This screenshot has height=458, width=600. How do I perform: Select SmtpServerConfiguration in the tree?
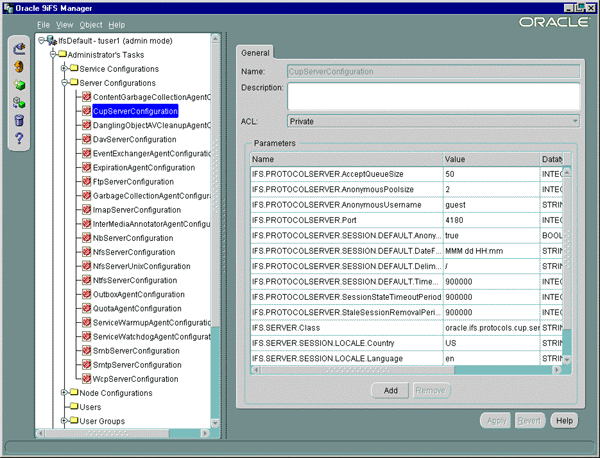(137, 365)
